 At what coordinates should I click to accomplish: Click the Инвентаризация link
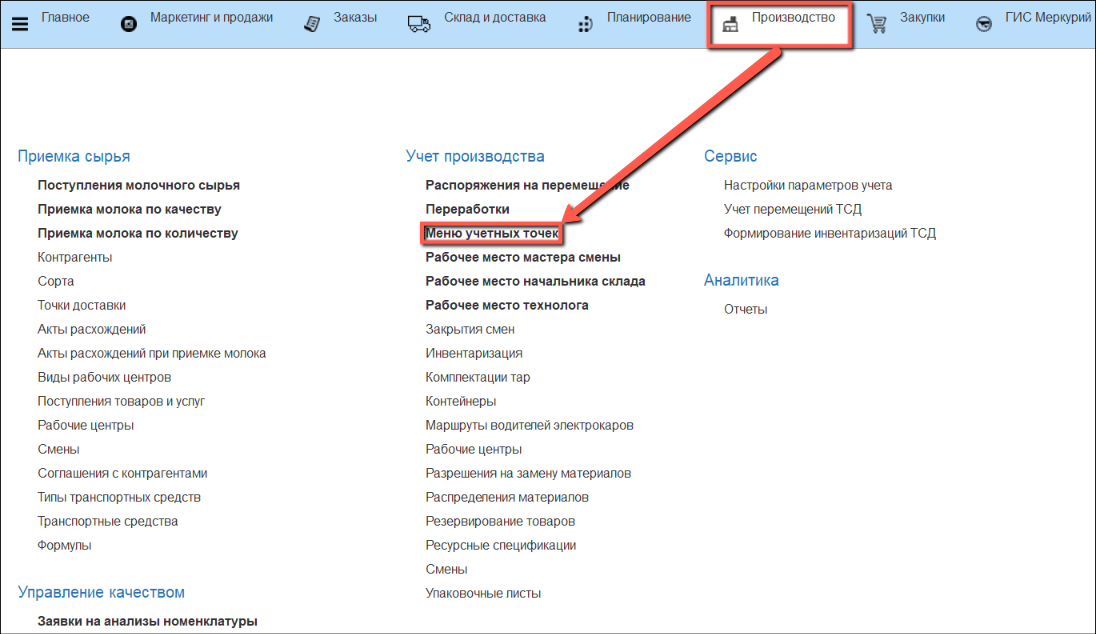click(473, 353)
